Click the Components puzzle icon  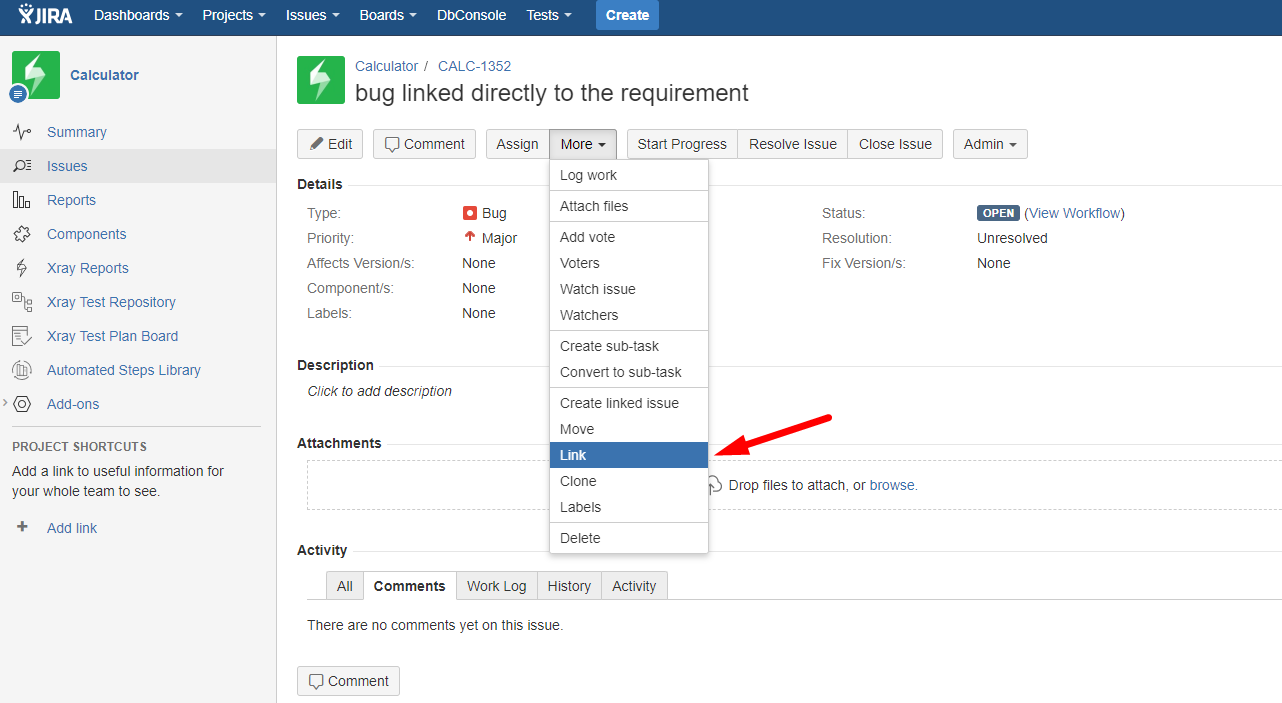coord(22,234)
